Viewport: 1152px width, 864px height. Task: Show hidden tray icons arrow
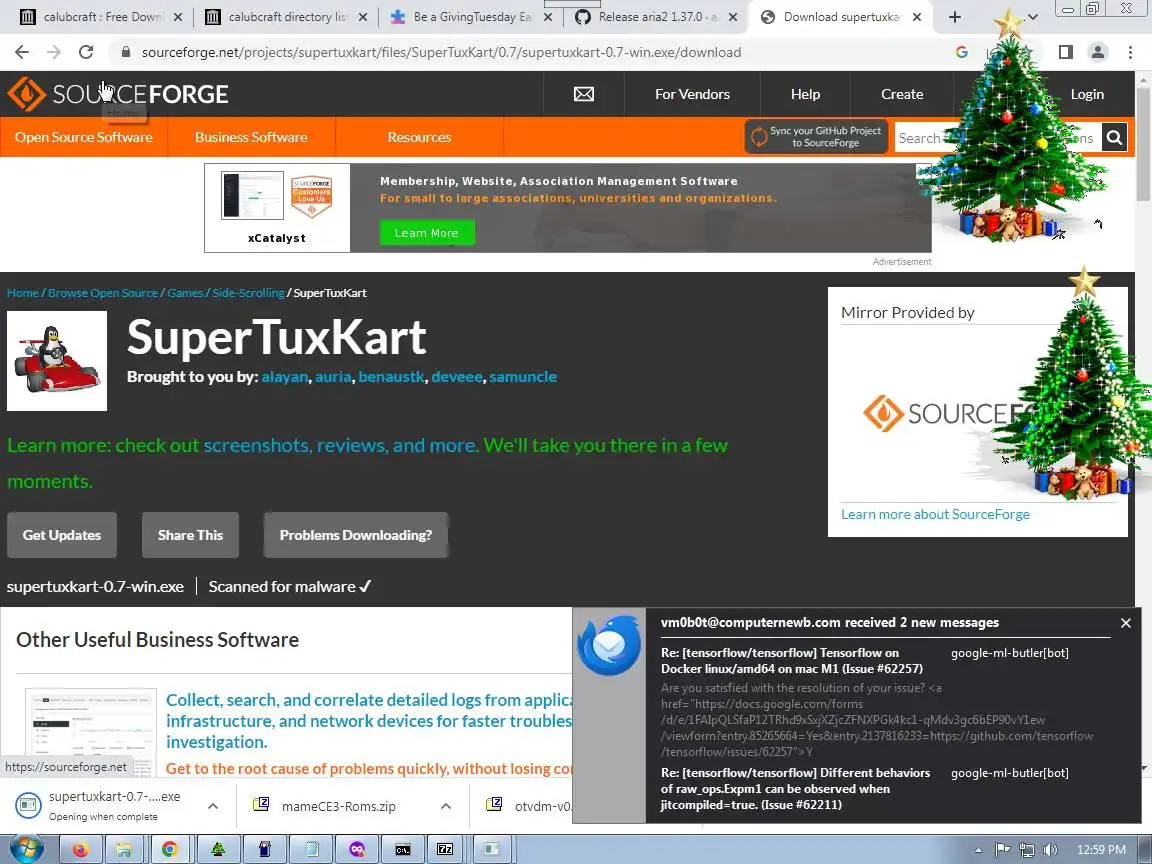point(979,849)
